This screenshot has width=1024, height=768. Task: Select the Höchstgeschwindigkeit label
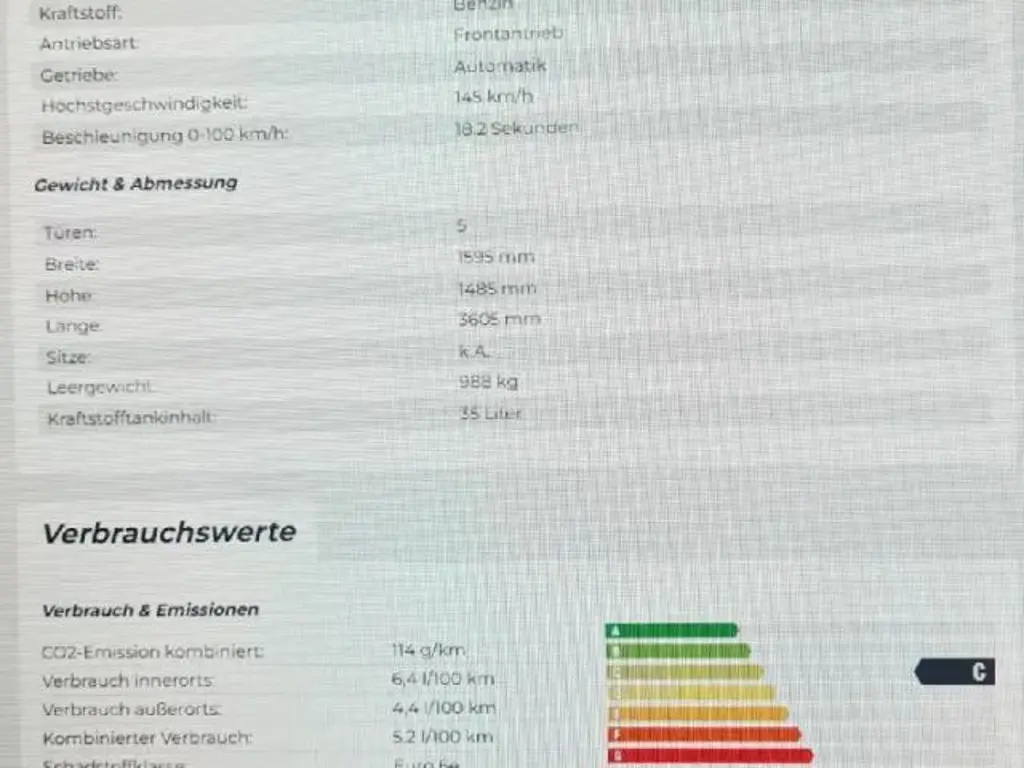tap(143, 104)
